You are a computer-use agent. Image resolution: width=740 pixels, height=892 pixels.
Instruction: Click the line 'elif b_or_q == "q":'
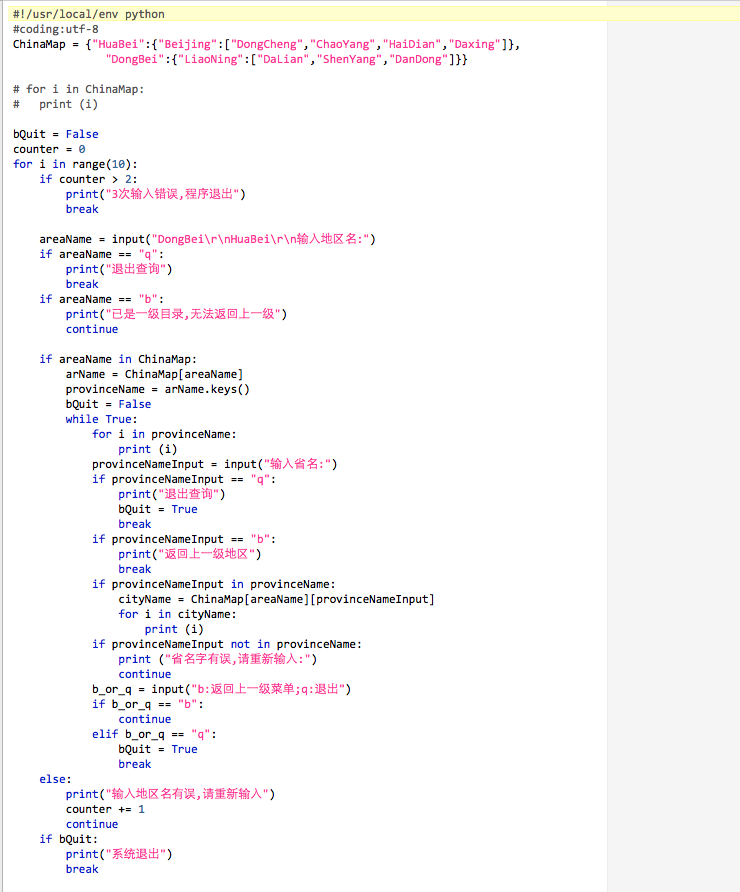click(x=154, y=734)
